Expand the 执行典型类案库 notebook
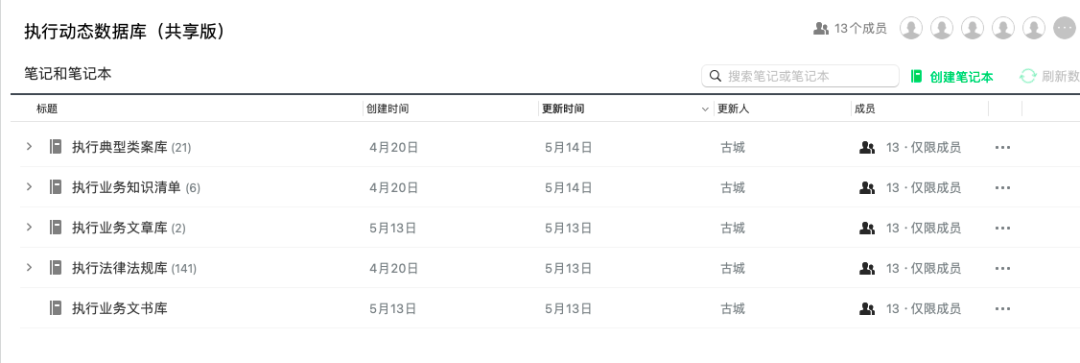1080x363 pixels. coord(29,147)
